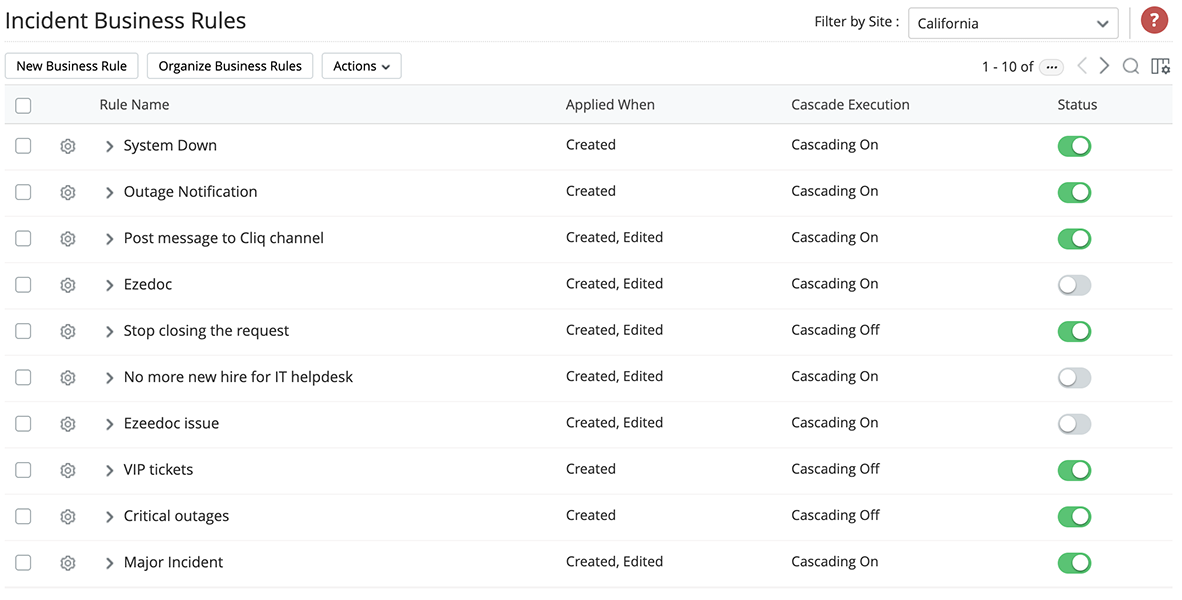
Task: Expand the Stop closing the request rule
Action: pyautogui.click(x=110, y=331)
